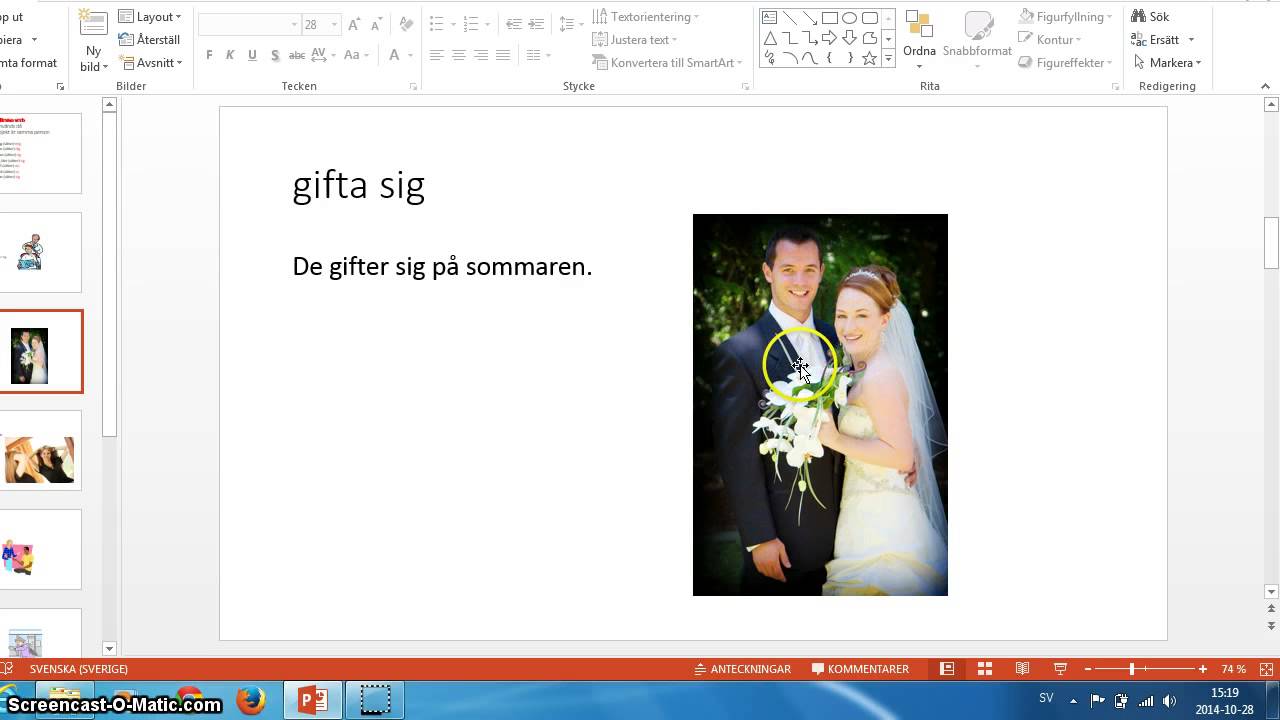Click the Ersätt replace button
The image size is (1280, 720).
pyautogui.click(x=1163, y=40)
